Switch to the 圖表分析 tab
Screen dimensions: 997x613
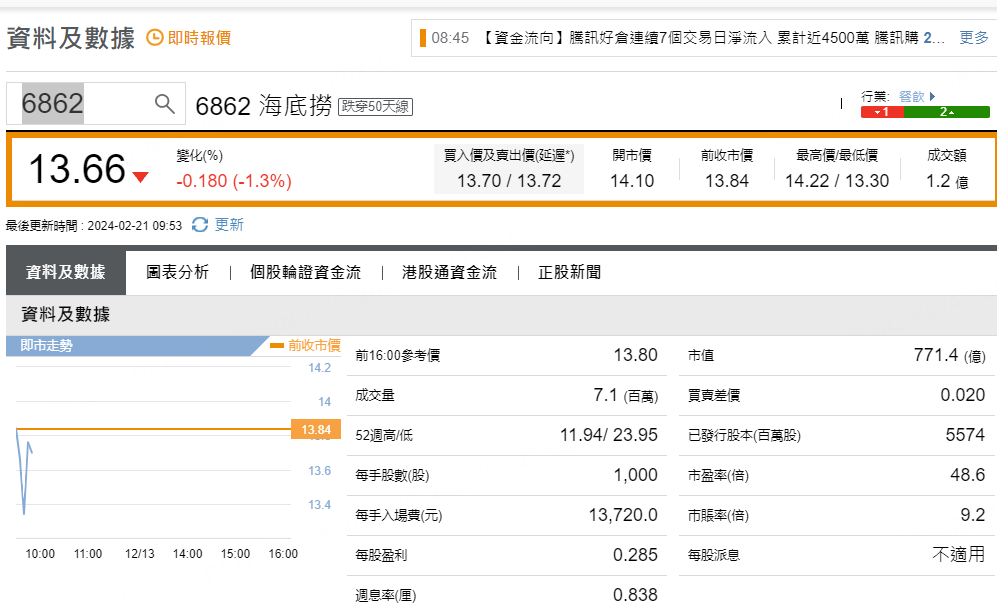tap(177, 272)
